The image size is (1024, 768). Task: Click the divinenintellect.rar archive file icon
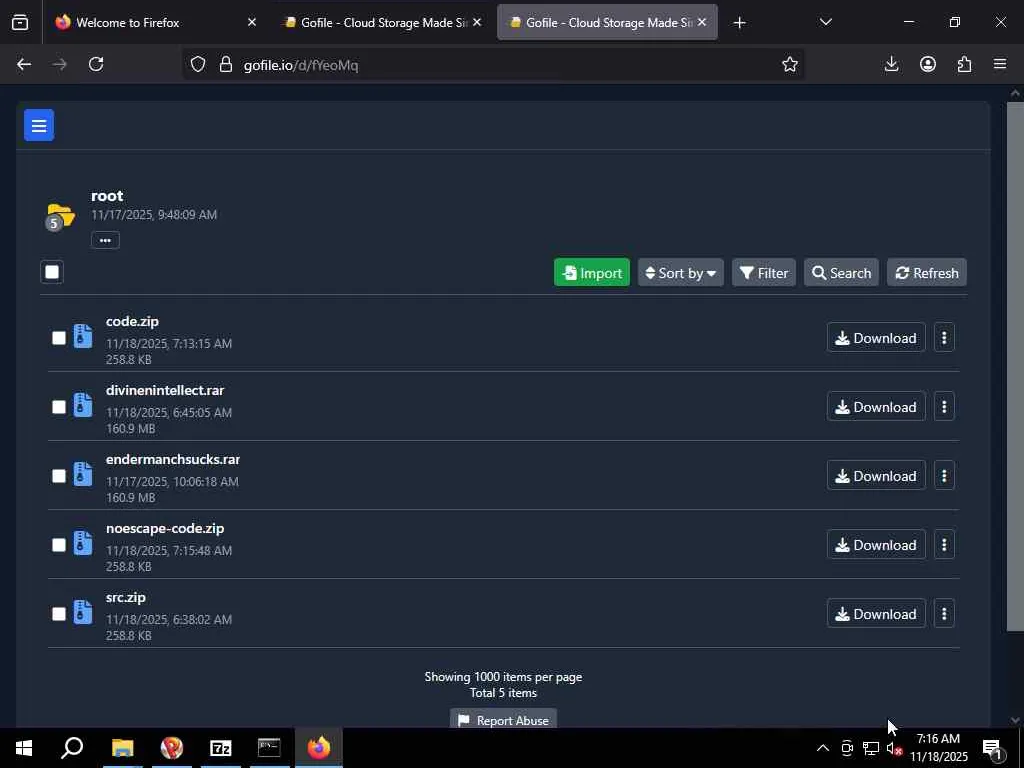point(82,405)
